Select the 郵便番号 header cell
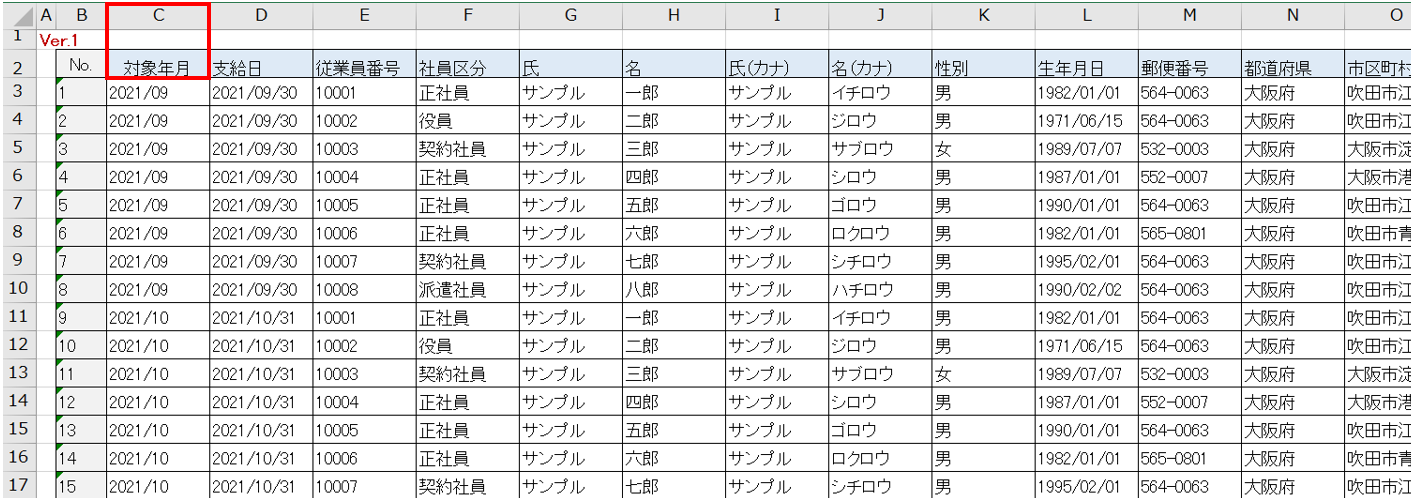Viewport: 1411px width, 498px height. pos(1189,67)
